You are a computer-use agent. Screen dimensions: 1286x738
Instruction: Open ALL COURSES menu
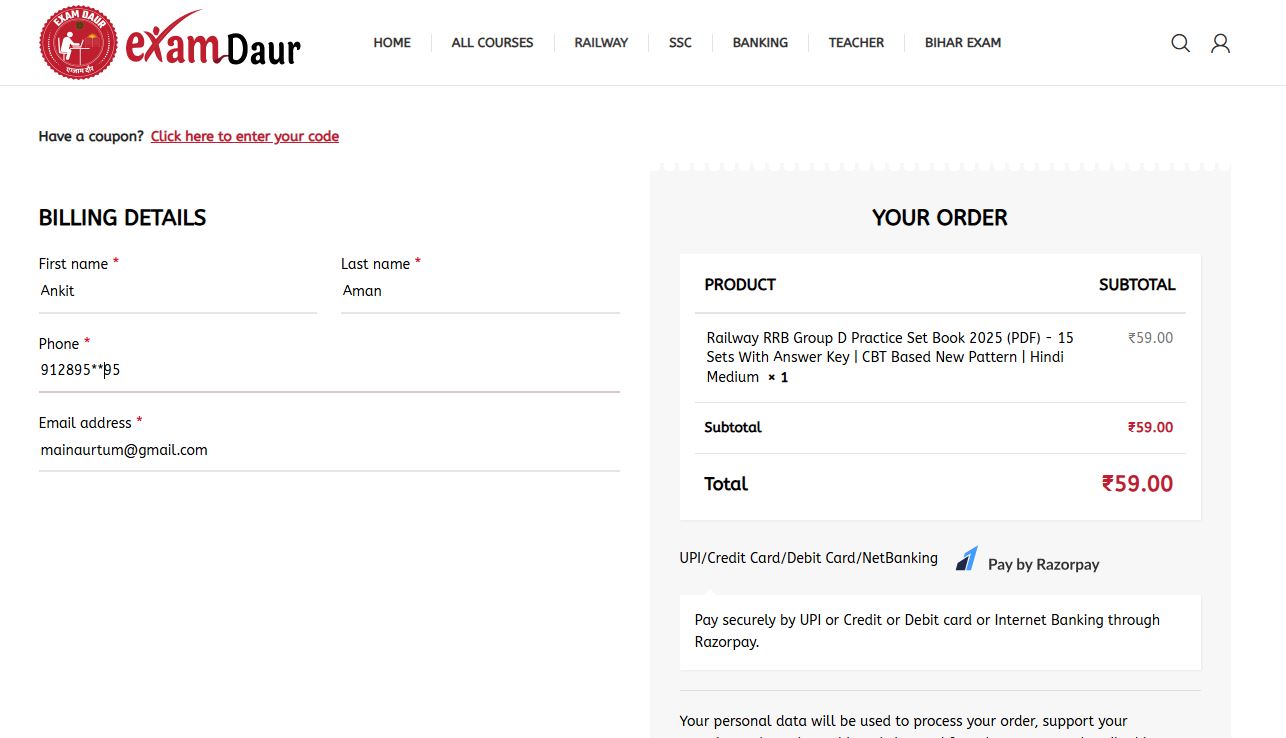coord(492,43)
